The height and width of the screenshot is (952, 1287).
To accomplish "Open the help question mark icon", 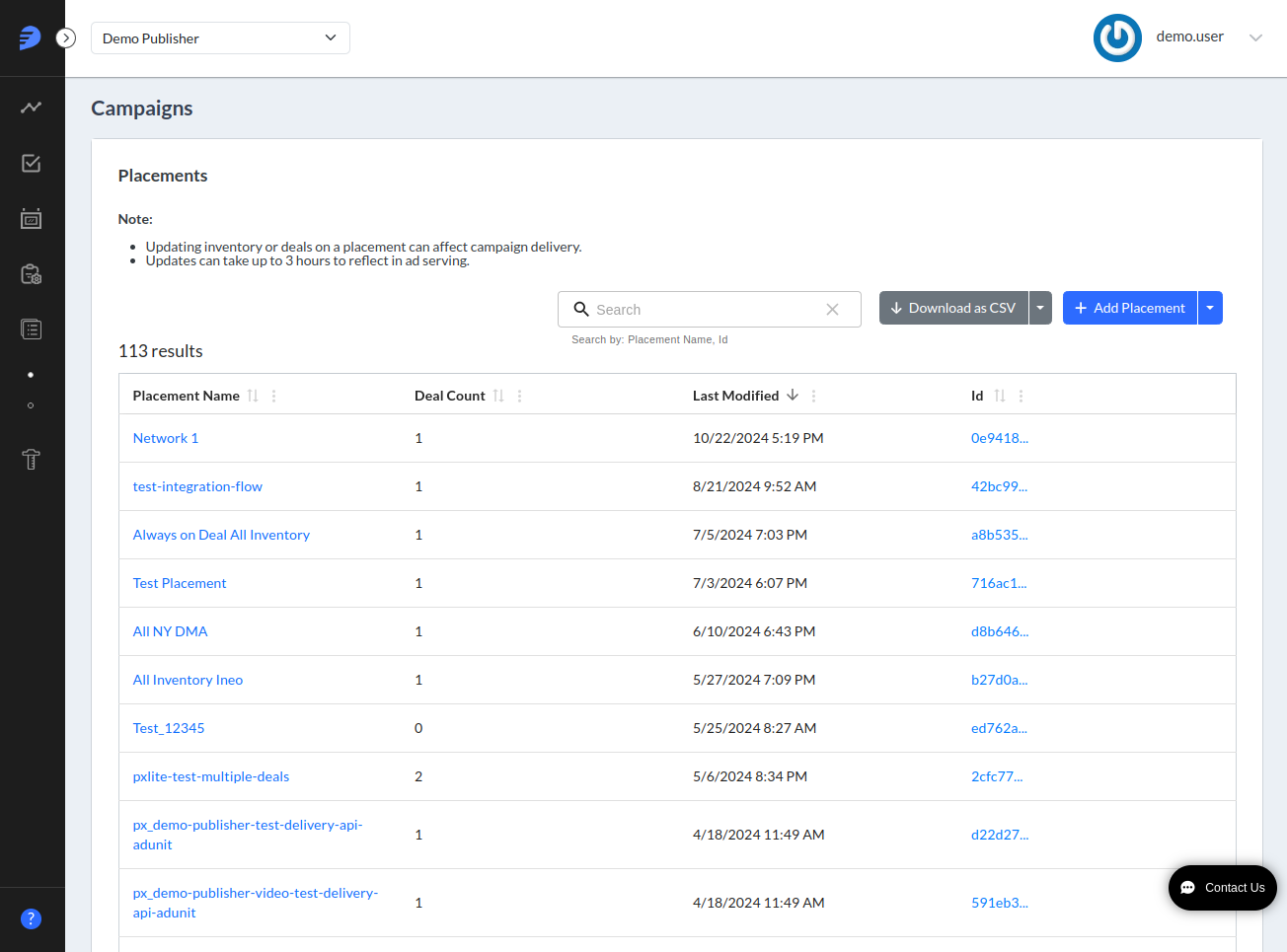I will click(31, 918).
